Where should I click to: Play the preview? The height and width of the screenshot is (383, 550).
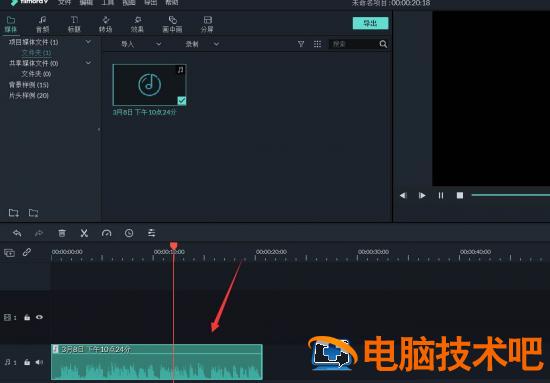[422, 195]
